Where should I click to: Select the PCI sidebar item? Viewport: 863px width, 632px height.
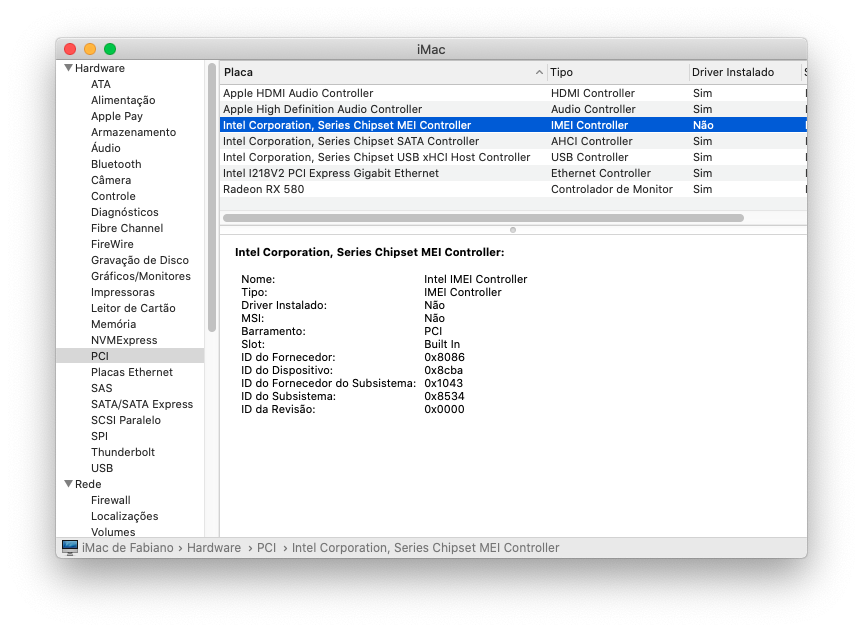point(130,356)
